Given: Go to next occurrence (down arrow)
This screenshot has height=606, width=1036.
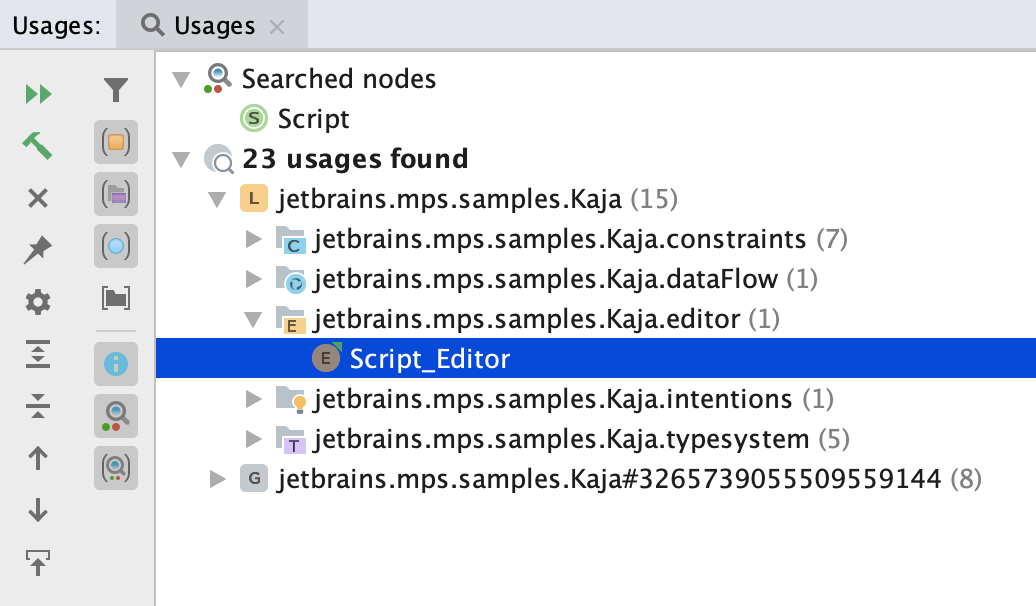Looking at the screenshot, I should coord(38,510).
